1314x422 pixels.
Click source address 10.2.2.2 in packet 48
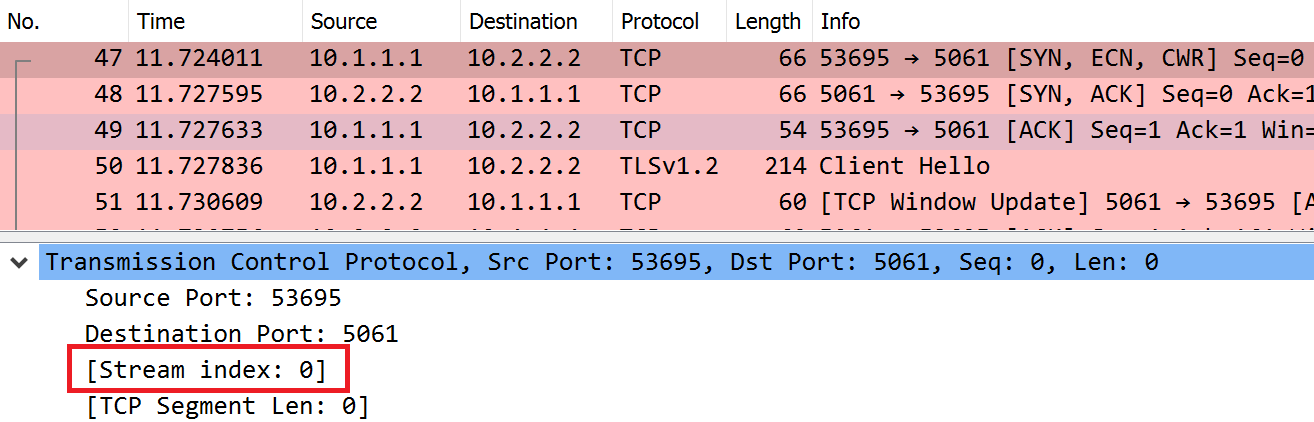click(x=366, y=94)
